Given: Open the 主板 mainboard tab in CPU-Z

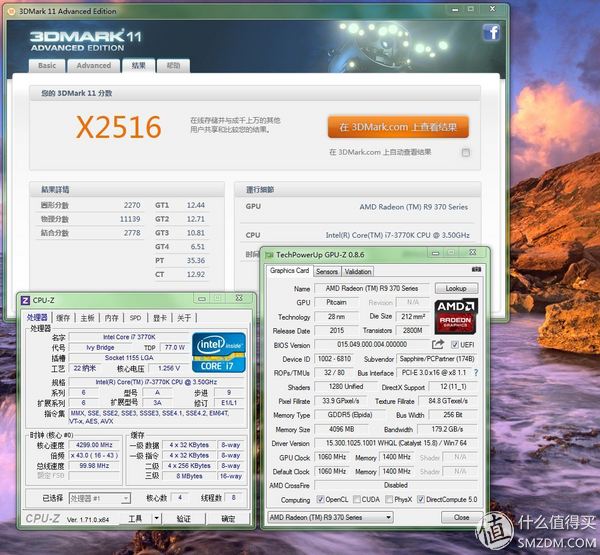Looking at the screenshot, I should pyautogui.click(x=87, y=318).
